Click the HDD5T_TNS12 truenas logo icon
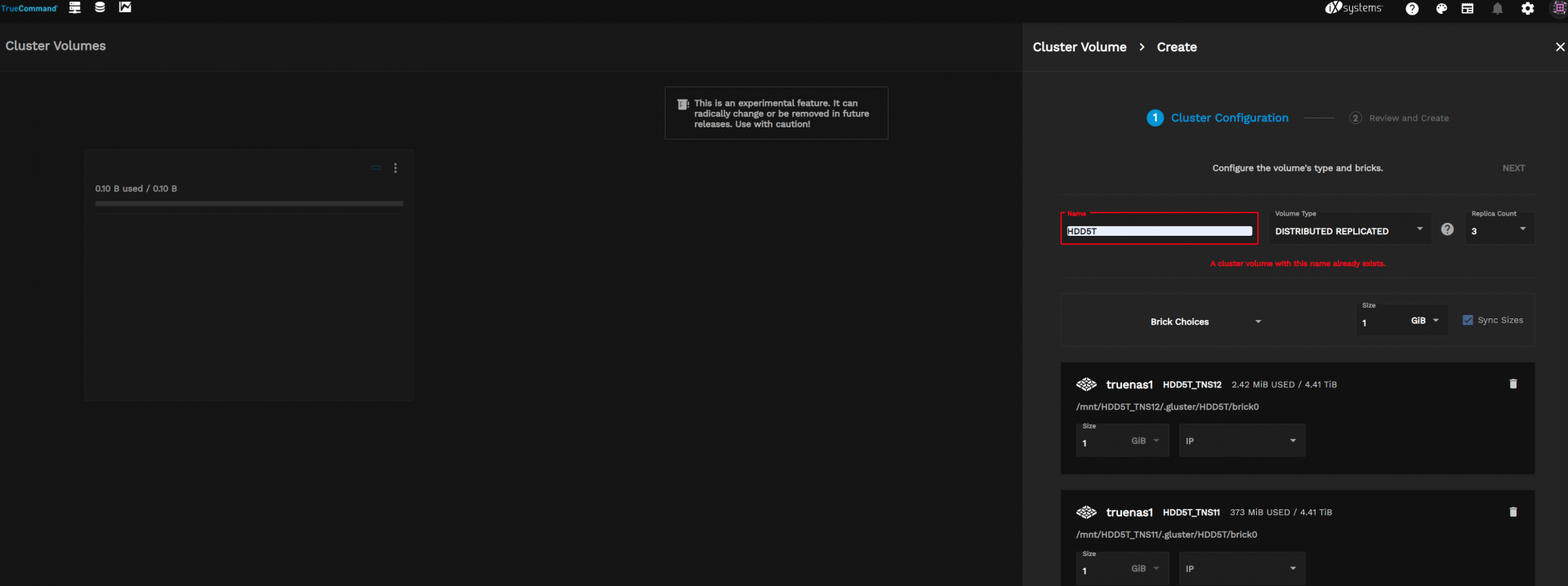This screenshot has height=586, width=1568. pyautogui.click(x=1086, y=384)
